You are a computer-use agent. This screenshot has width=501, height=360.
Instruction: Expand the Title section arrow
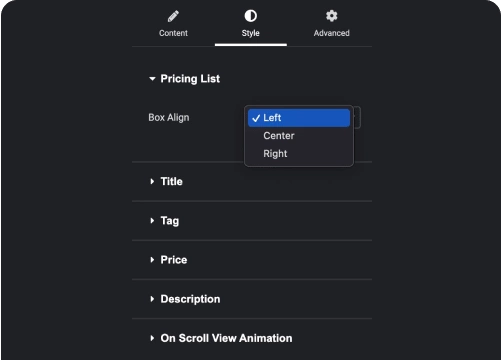pyautogui.click(x=152, y=181)
